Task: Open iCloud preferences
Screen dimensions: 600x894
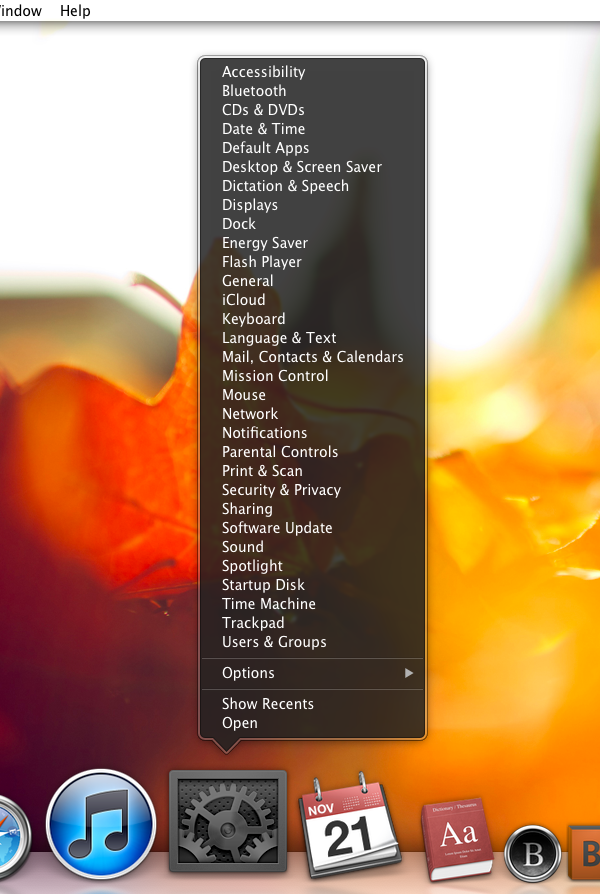Action: pos(244,300)
